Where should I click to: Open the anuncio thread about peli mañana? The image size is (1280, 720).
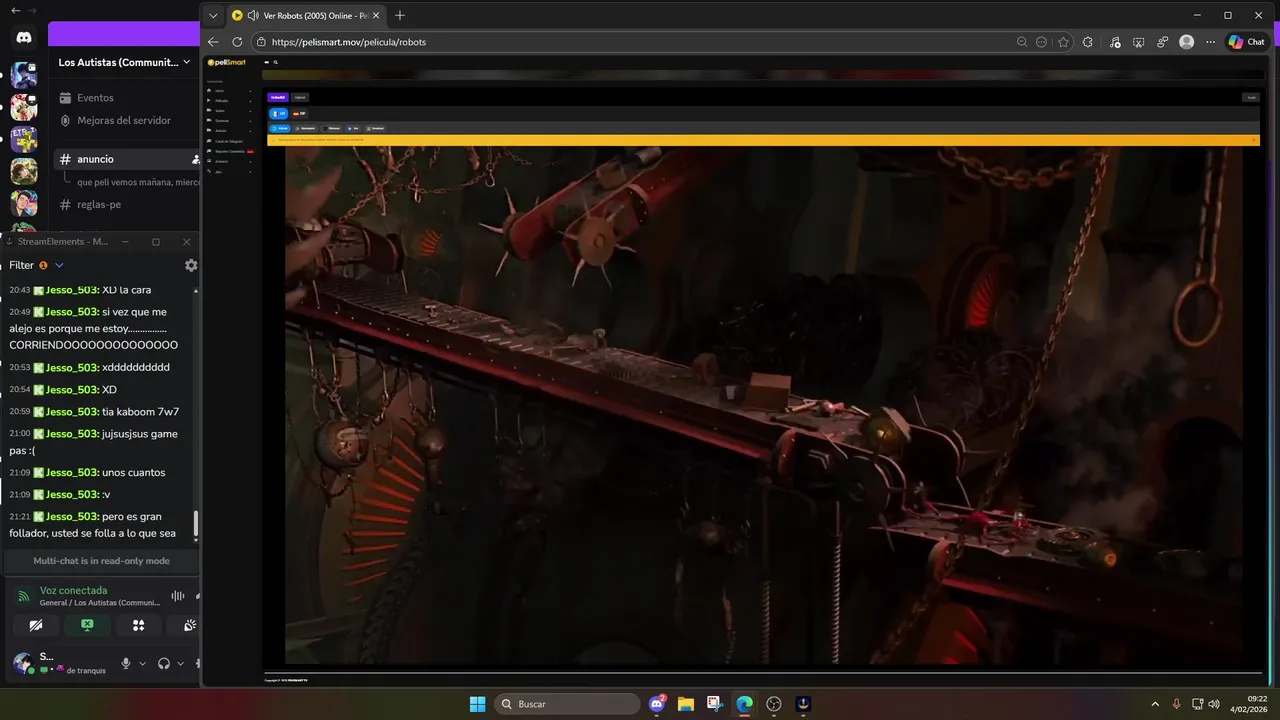(138, 182)
